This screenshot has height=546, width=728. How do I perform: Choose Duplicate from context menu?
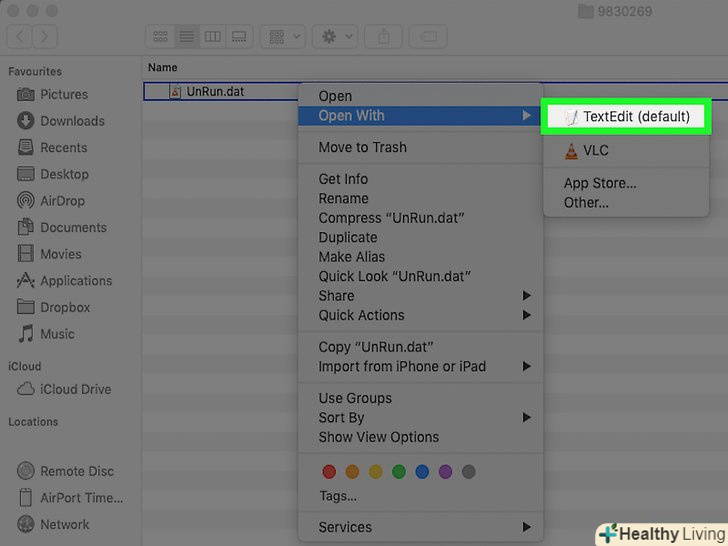pos(420,237)
